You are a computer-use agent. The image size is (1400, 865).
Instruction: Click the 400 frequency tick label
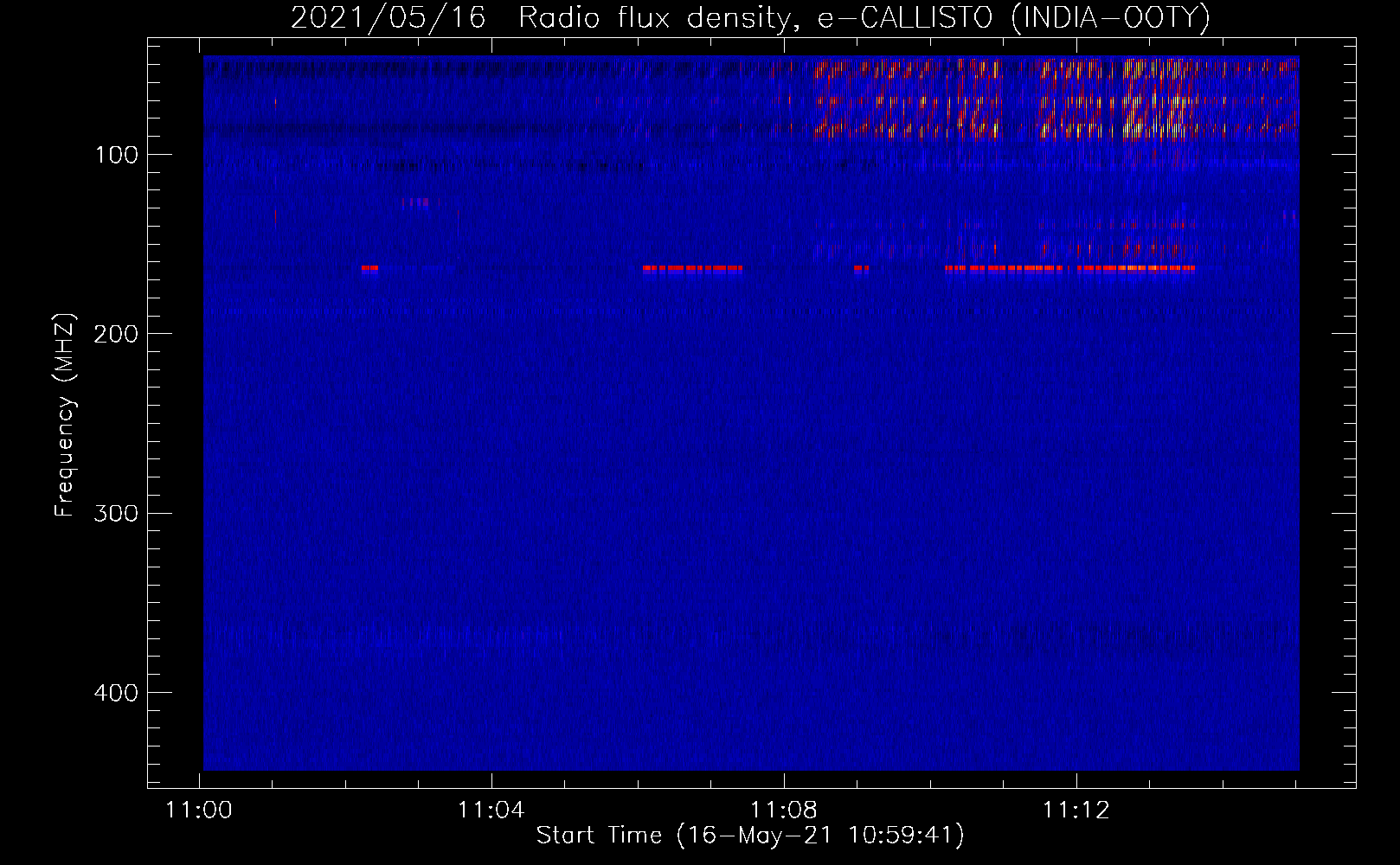point(116,693)
